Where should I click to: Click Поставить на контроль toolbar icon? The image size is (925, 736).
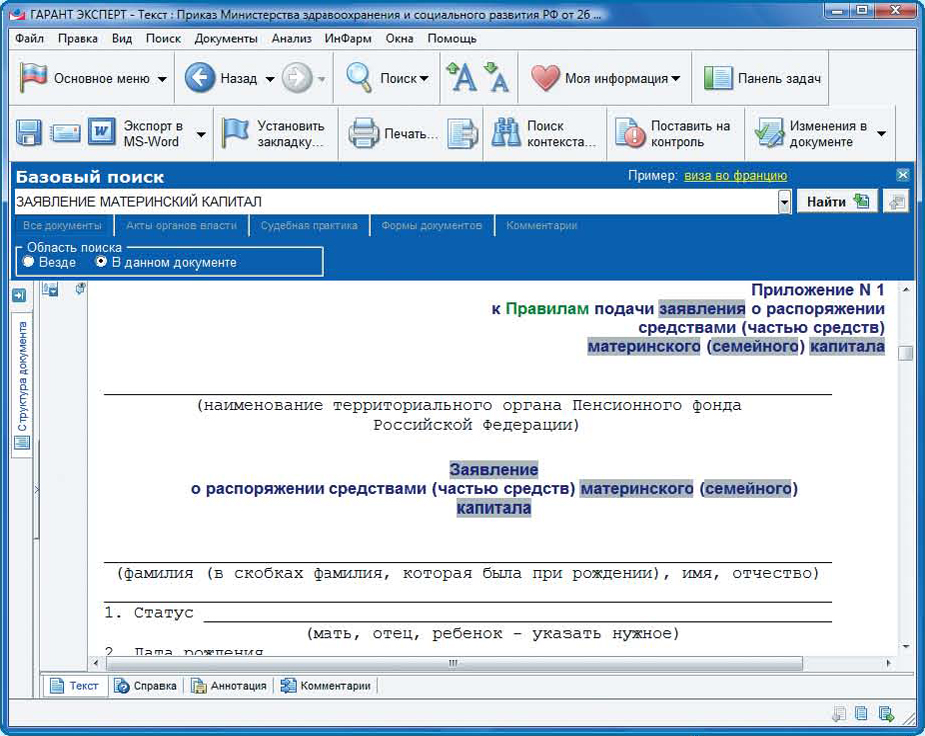click(630, 133)
